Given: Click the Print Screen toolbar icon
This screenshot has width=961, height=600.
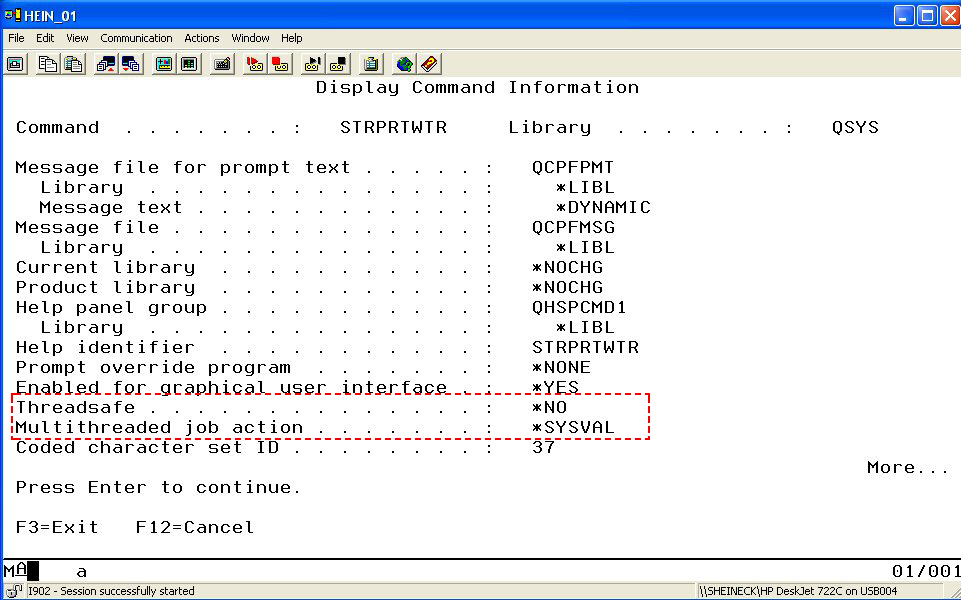Looking at the screenshot, I should 16,64.
